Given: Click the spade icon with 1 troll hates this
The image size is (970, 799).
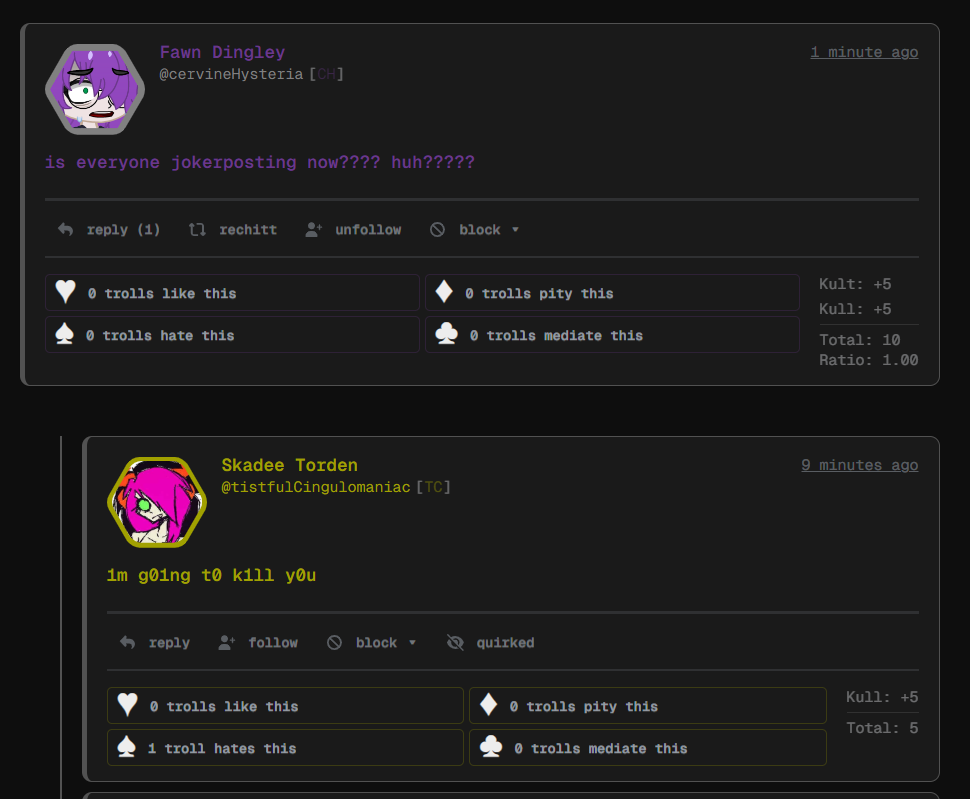Looking at the screenshot, I should tap(126, 746).
